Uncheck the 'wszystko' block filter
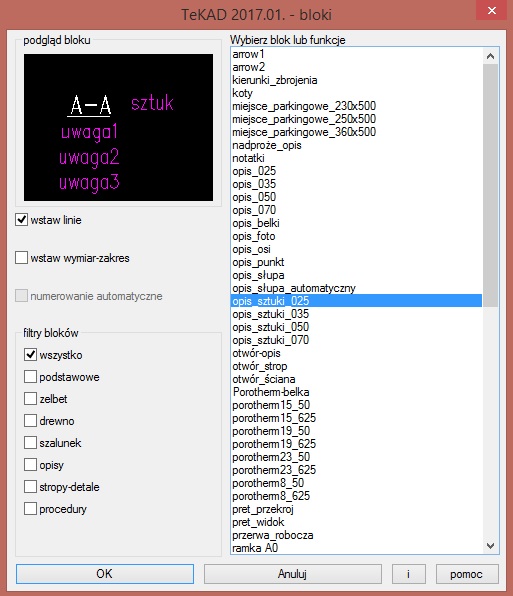This screenshot has width=513, height=596. 30,355
